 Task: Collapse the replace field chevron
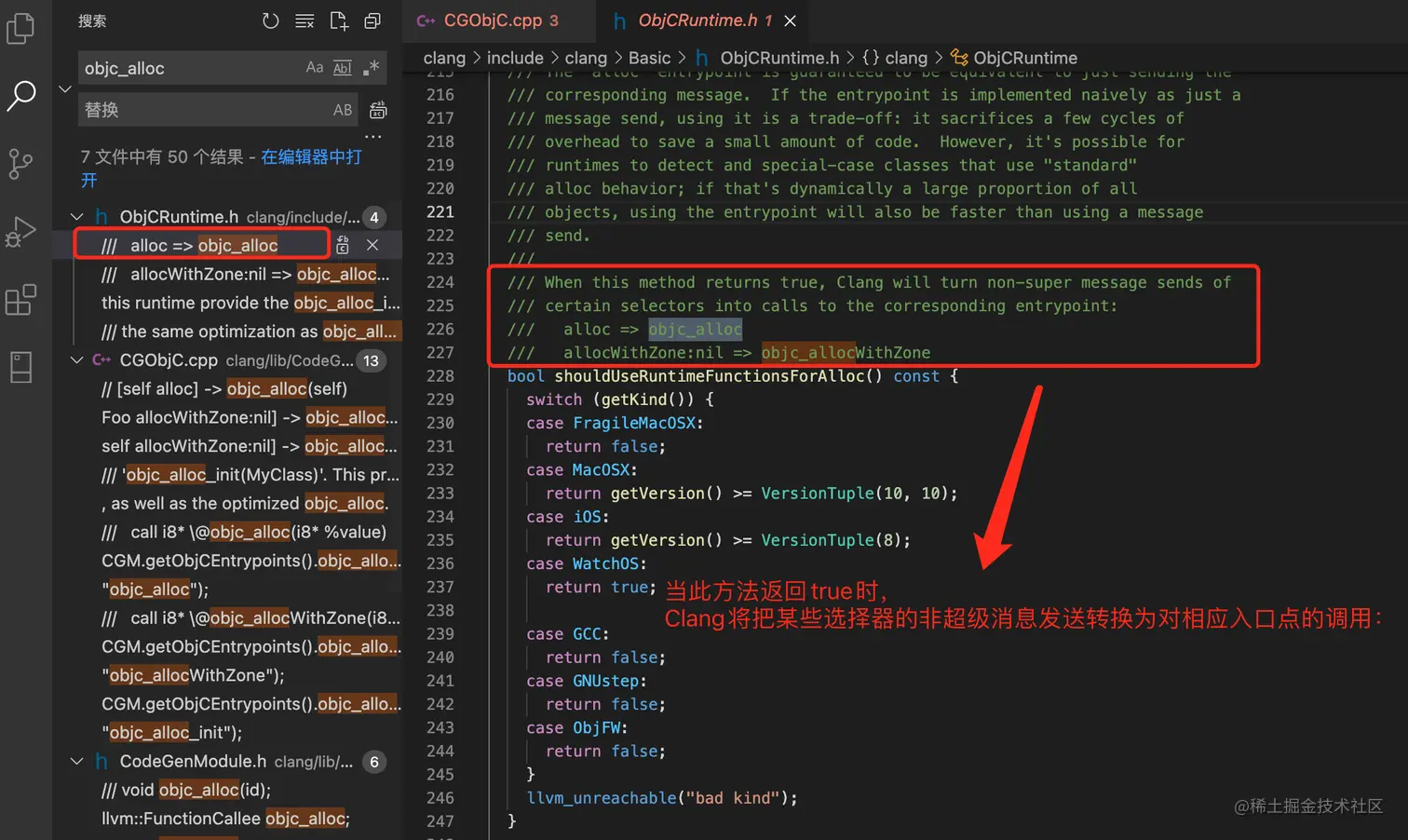tap(65, 89)
